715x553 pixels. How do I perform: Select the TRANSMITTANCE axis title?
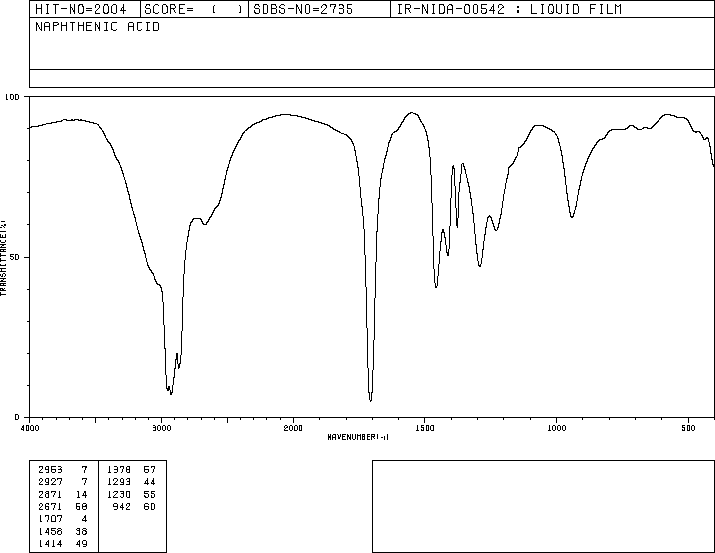click(3, 258)
